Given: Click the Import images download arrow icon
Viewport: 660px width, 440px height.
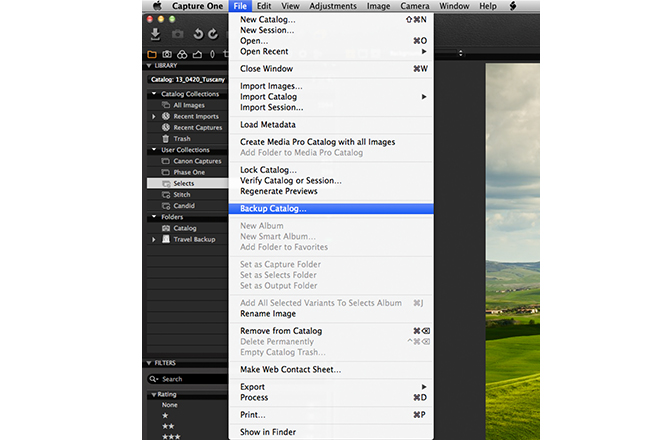Looking at the screenshot, I should click(155, 34).
